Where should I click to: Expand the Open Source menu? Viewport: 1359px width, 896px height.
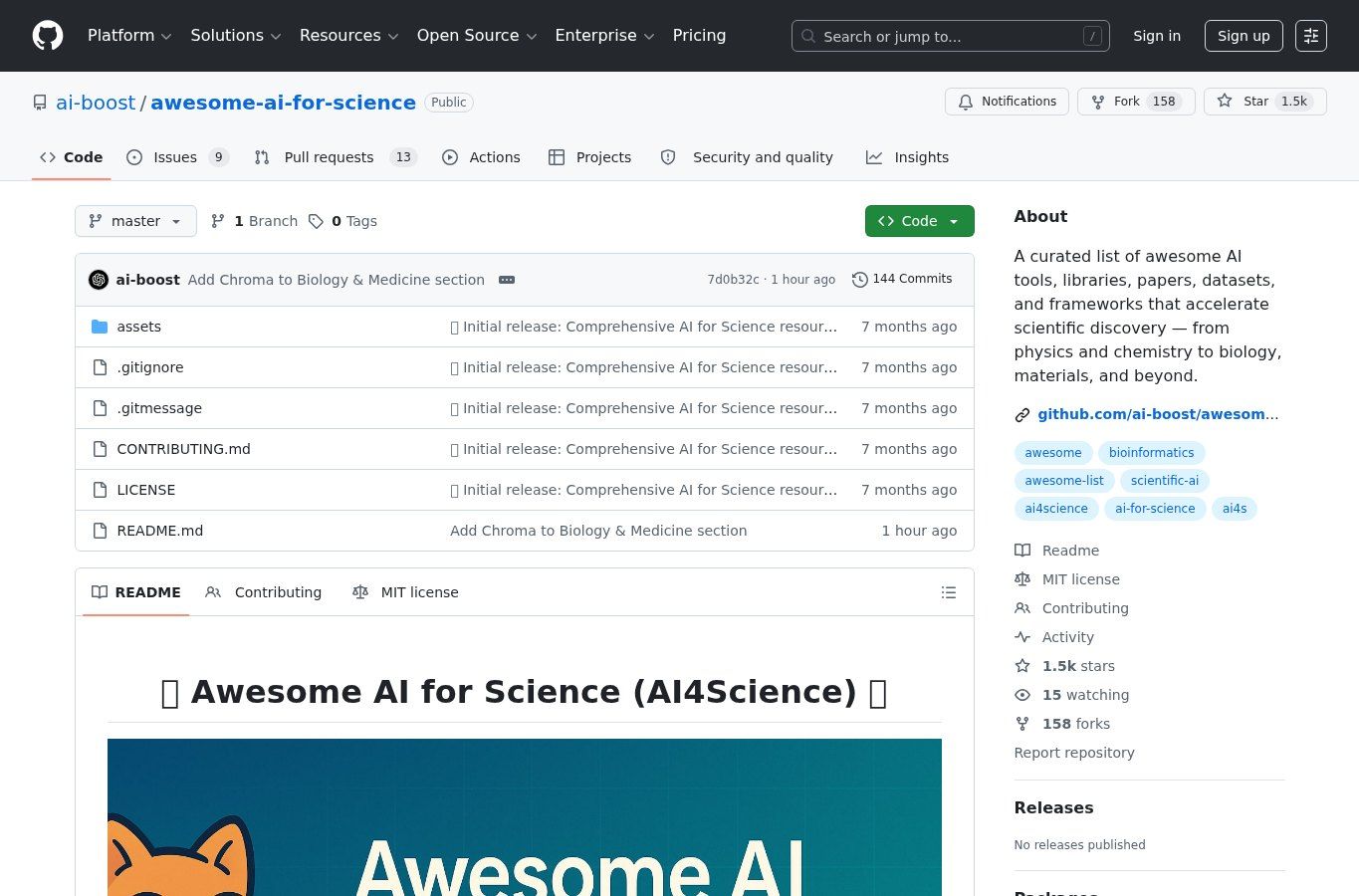(477, 36)
